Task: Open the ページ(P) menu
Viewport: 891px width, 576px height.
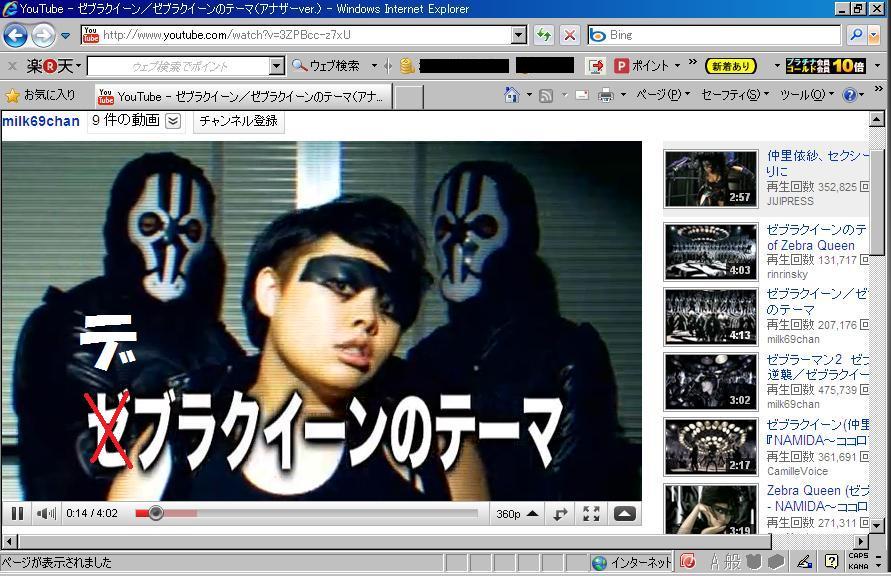Action: pos(663,95)
